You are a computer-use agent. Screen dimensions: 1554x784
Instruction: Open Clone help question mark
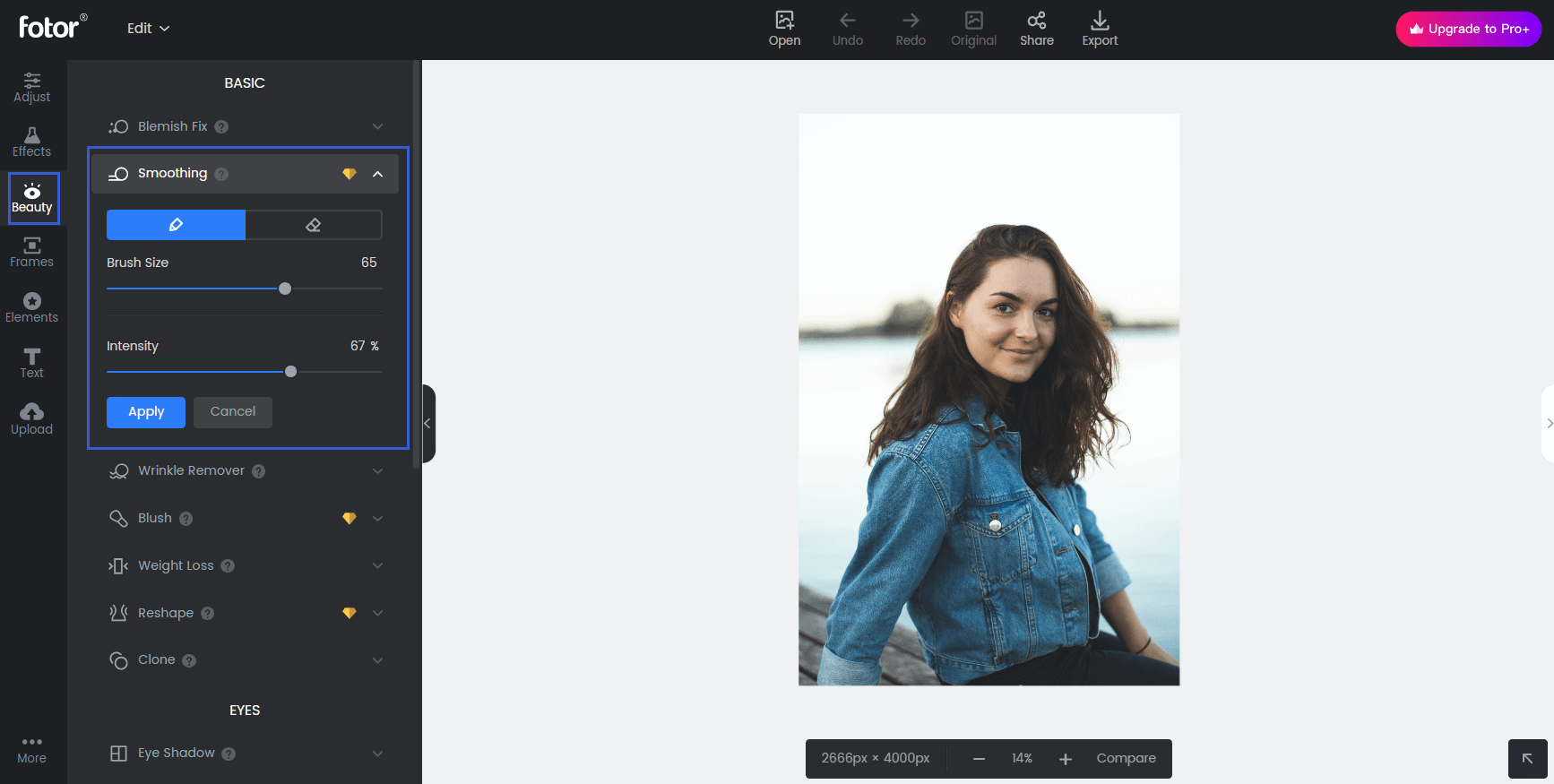[189, 660]
